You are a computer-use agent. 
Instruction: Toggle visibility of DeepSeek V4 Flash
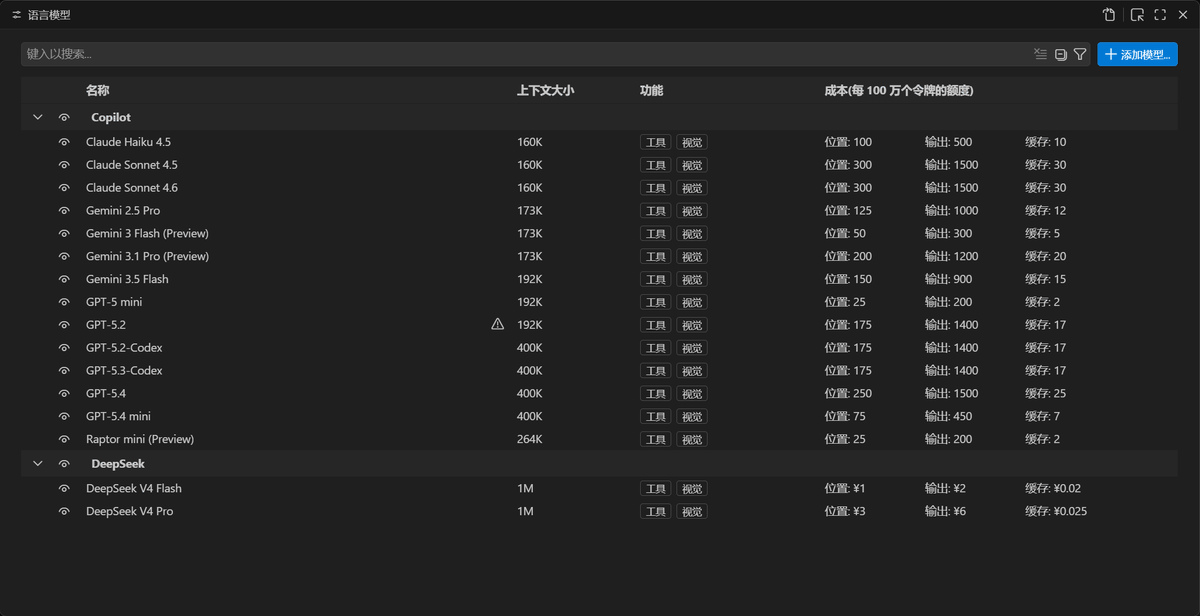tap(64, 488)
